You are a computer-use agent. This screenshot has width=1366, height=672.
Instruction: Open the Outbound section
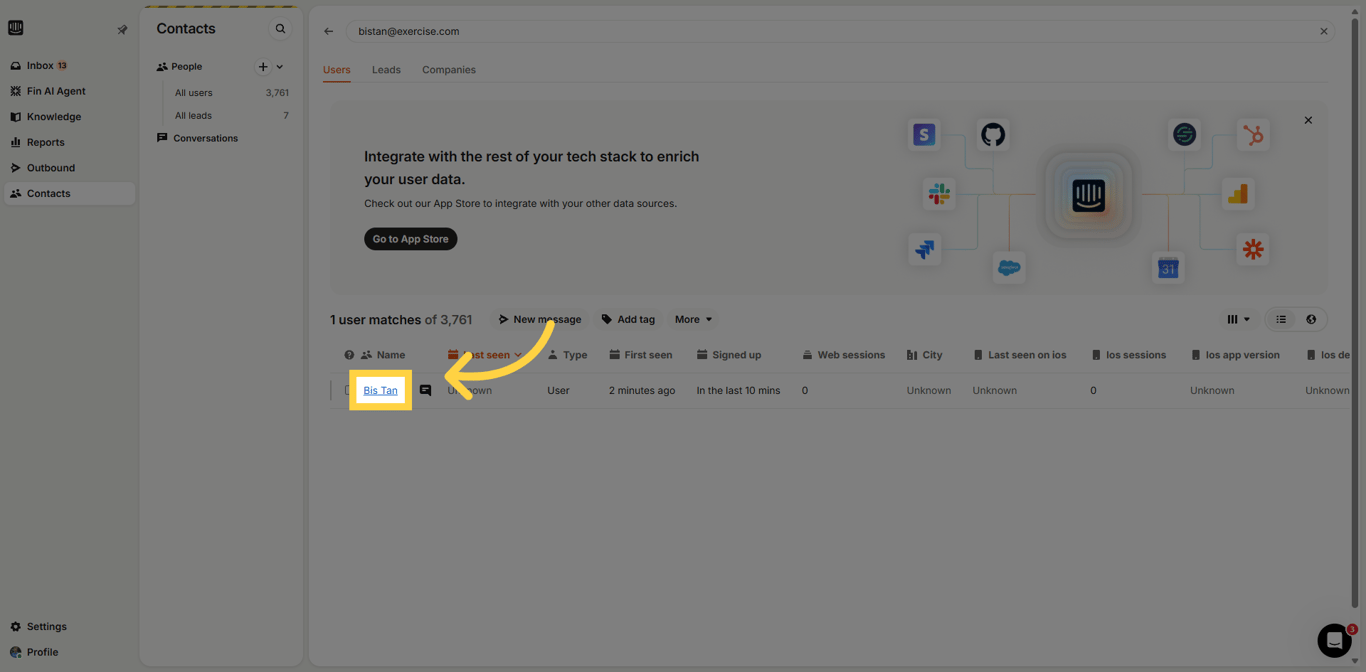pyautogui.click(x=53, y=167)
